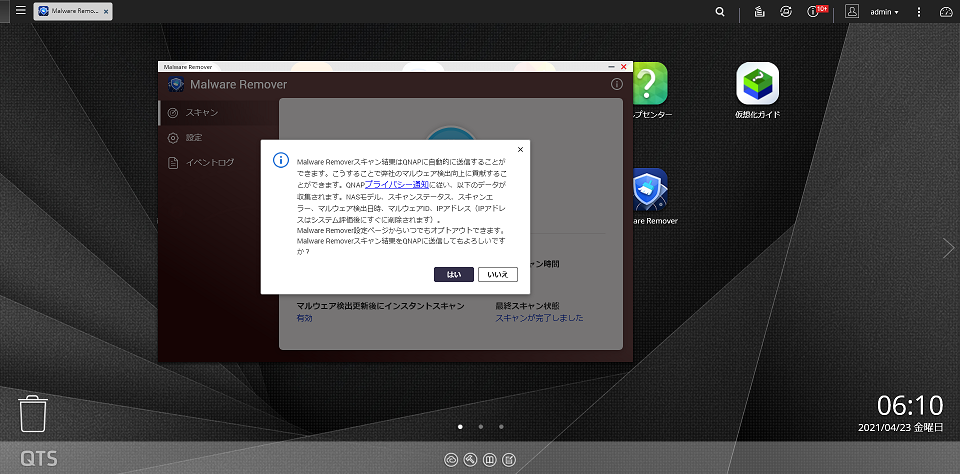Select the second desktop page dot
This screenshot has height=474, width=960.
(x=481, y=426)
